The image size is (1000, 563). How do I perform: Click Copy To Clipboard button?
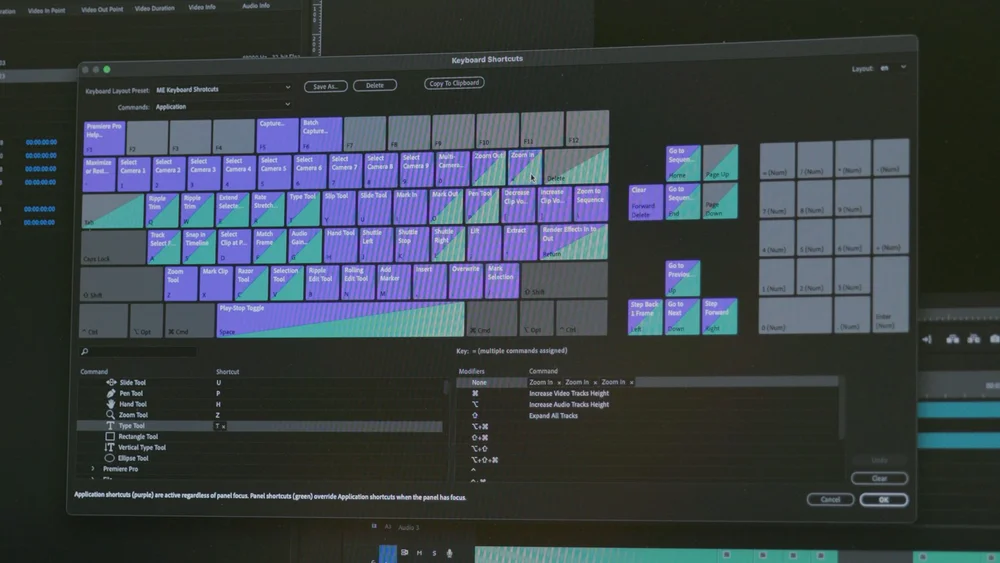(x=453, y=83)
